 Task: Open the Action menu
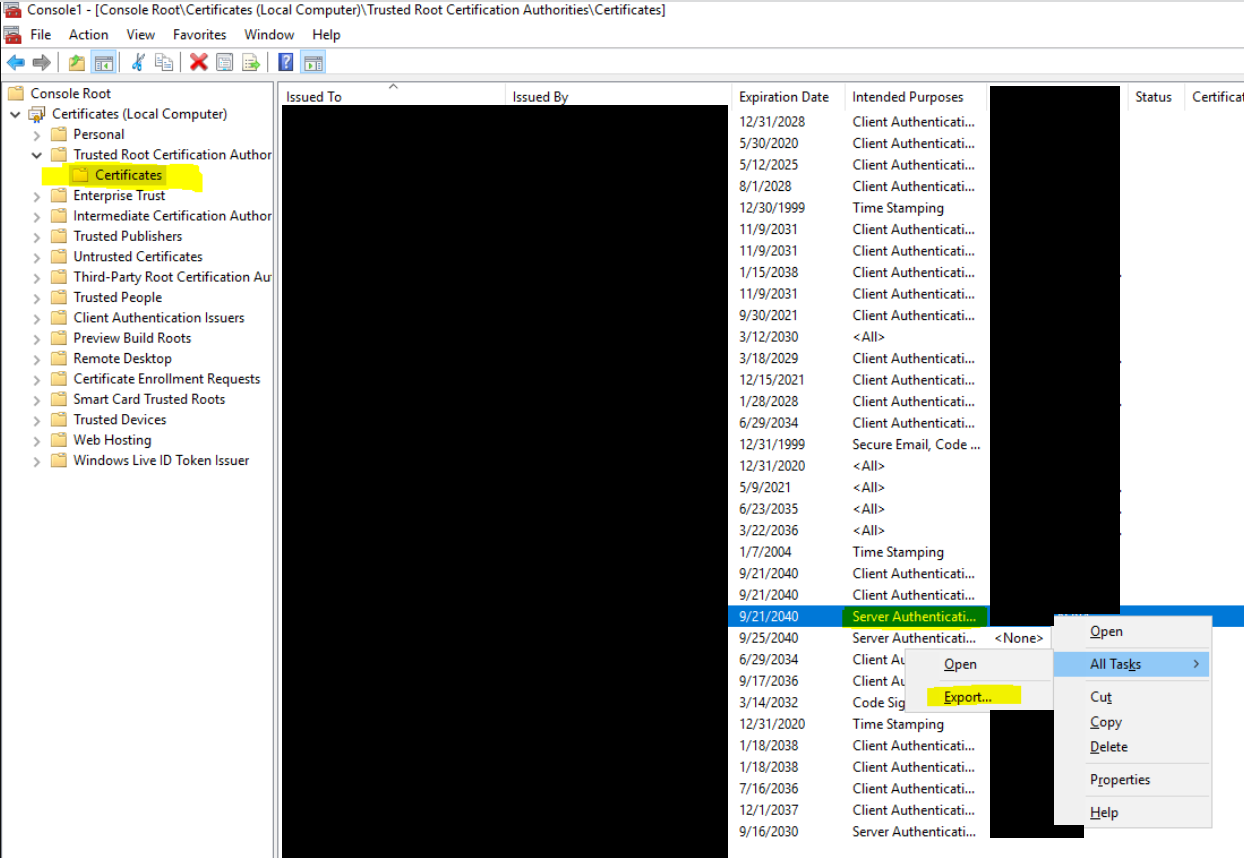point(88,35)
